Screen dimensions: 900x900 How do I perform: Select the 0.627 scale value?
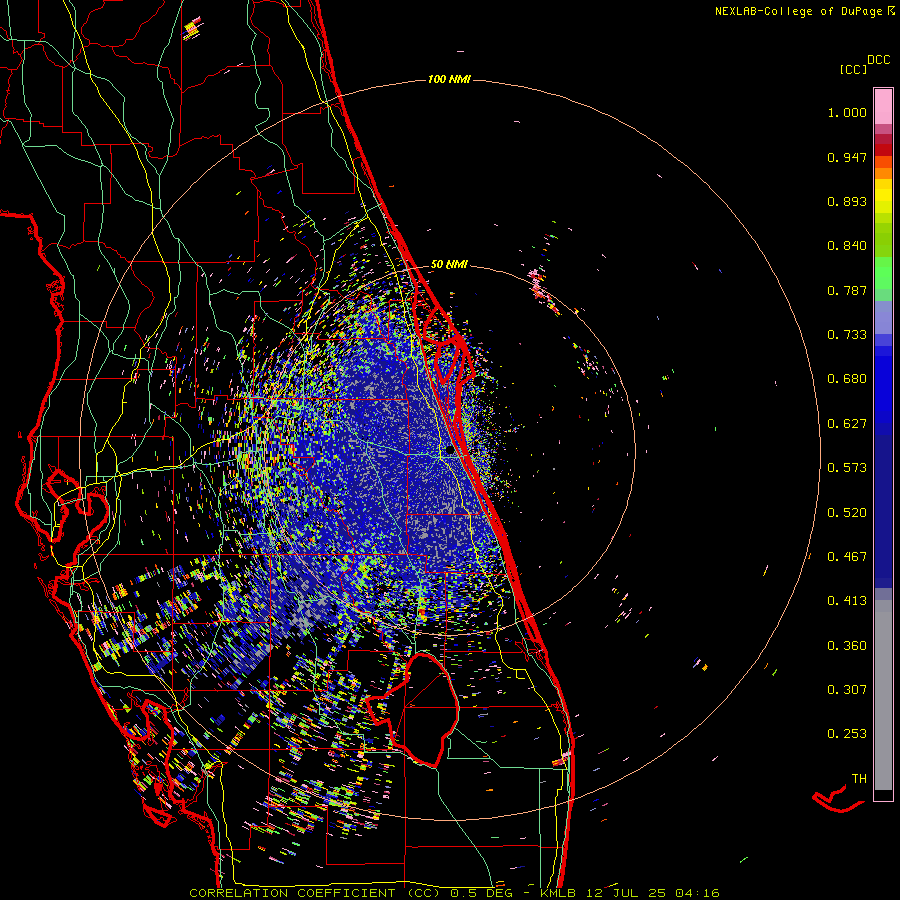(x=847, y=424)
